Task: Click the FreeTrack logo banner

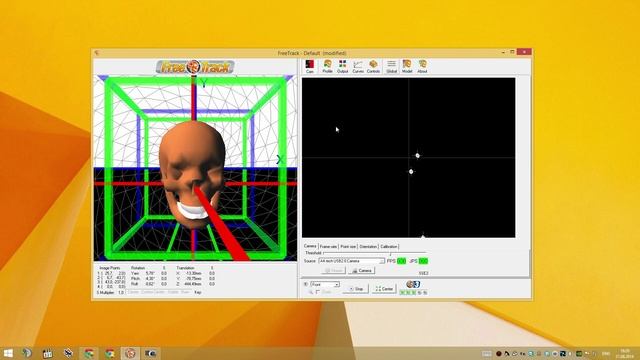Action: (x=195, y=67)
